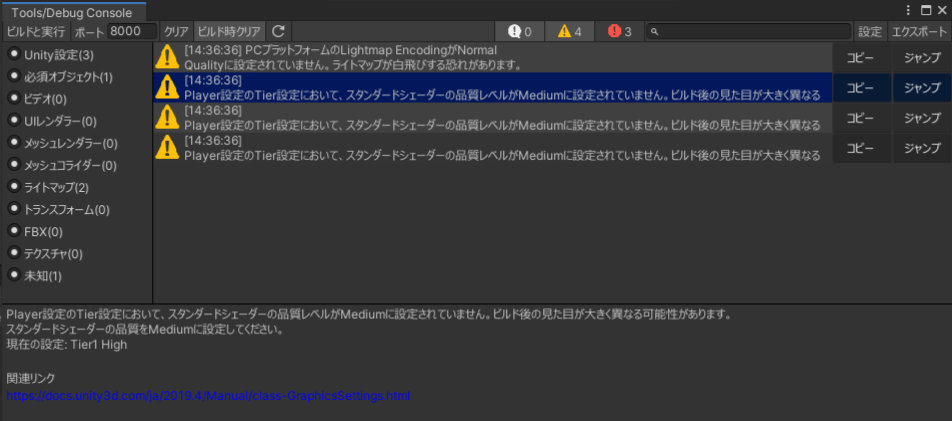The height and width of the screenshot is (421, 952).
Task: Open the docs.unity3d.com GraphicsSettings link
Action: tap(208, 396)
